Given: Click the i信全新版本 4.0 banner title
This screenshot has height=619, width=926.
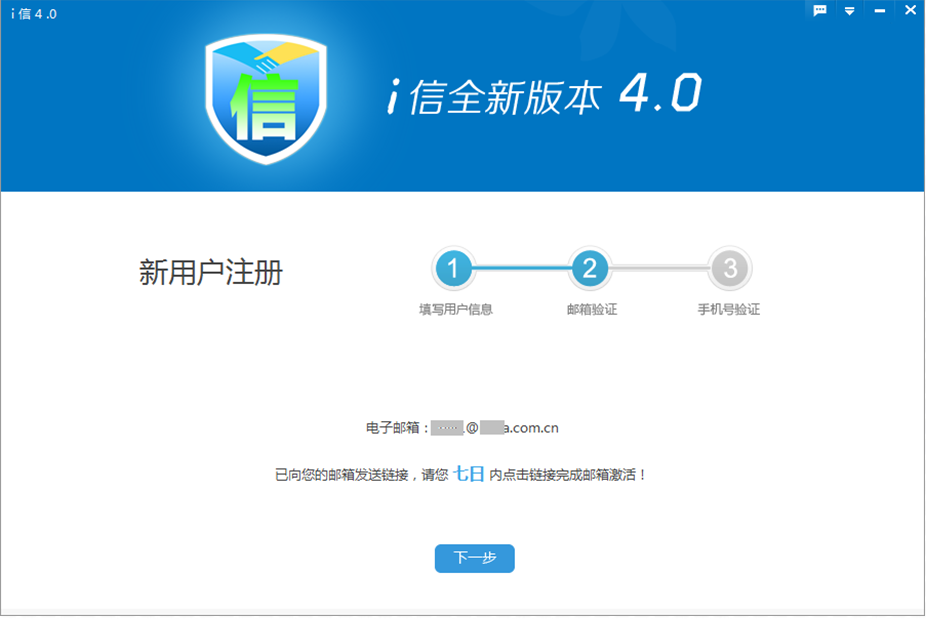Looking at the screenshot, I should click(544, 95).
